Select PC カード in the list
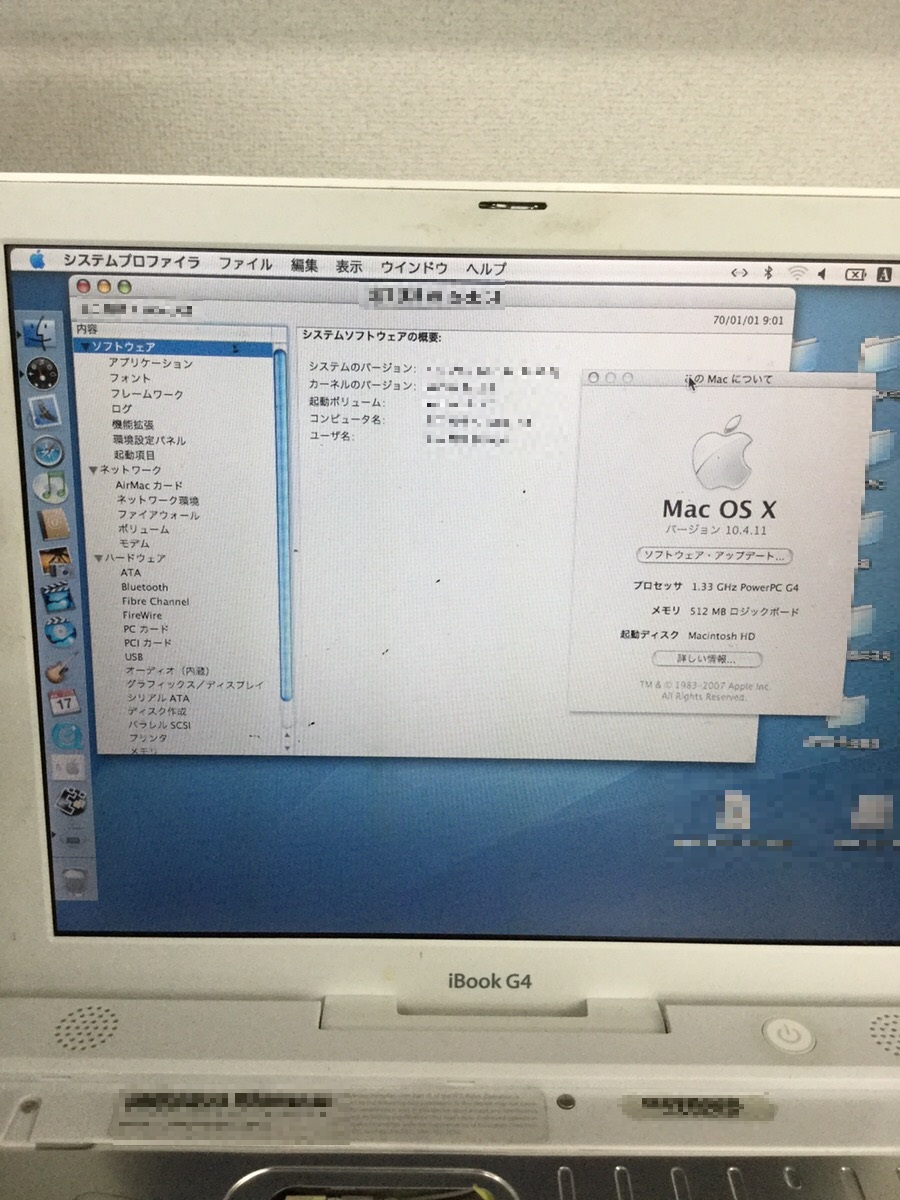 click(146, 630)
